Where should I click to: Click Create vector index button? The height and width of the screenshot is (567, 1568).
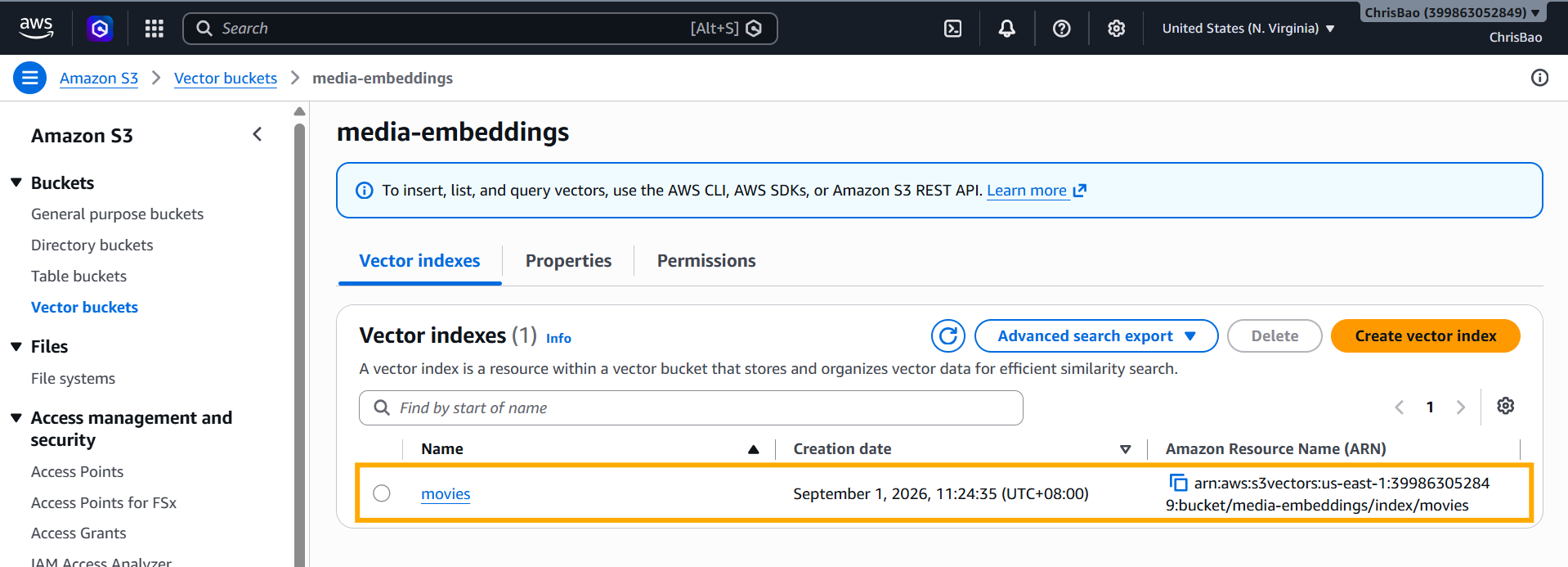(1425, 335)
